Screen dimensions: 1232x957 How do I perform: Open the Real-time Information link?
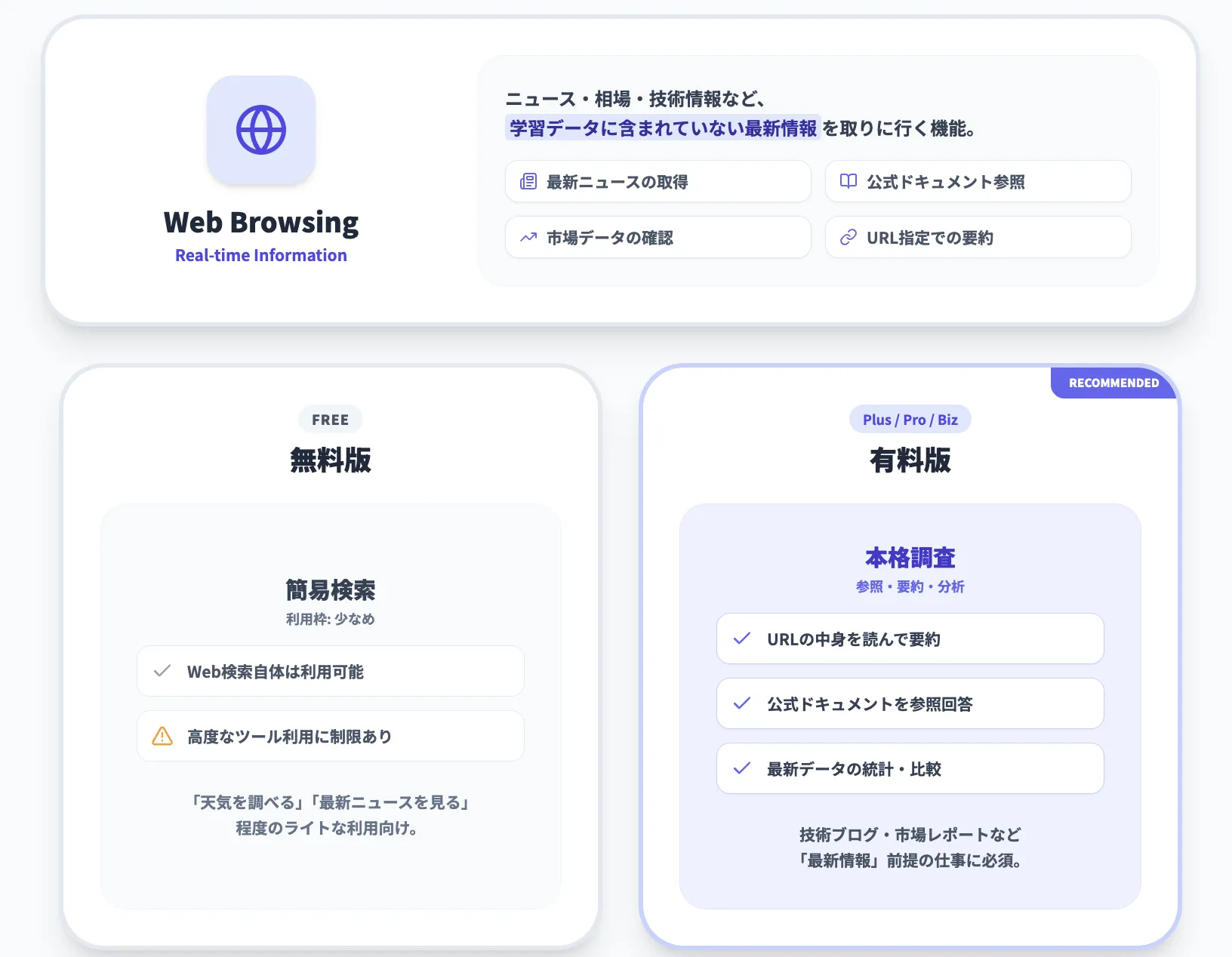[x=260, y=255]
